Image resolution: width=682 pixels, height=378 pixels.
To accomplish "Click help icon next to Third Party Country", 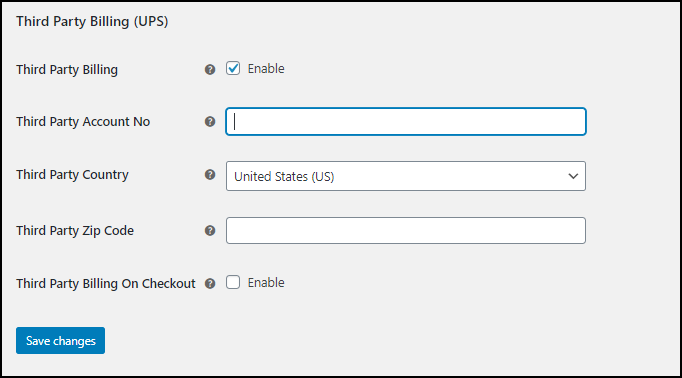I will coord(210,175).
